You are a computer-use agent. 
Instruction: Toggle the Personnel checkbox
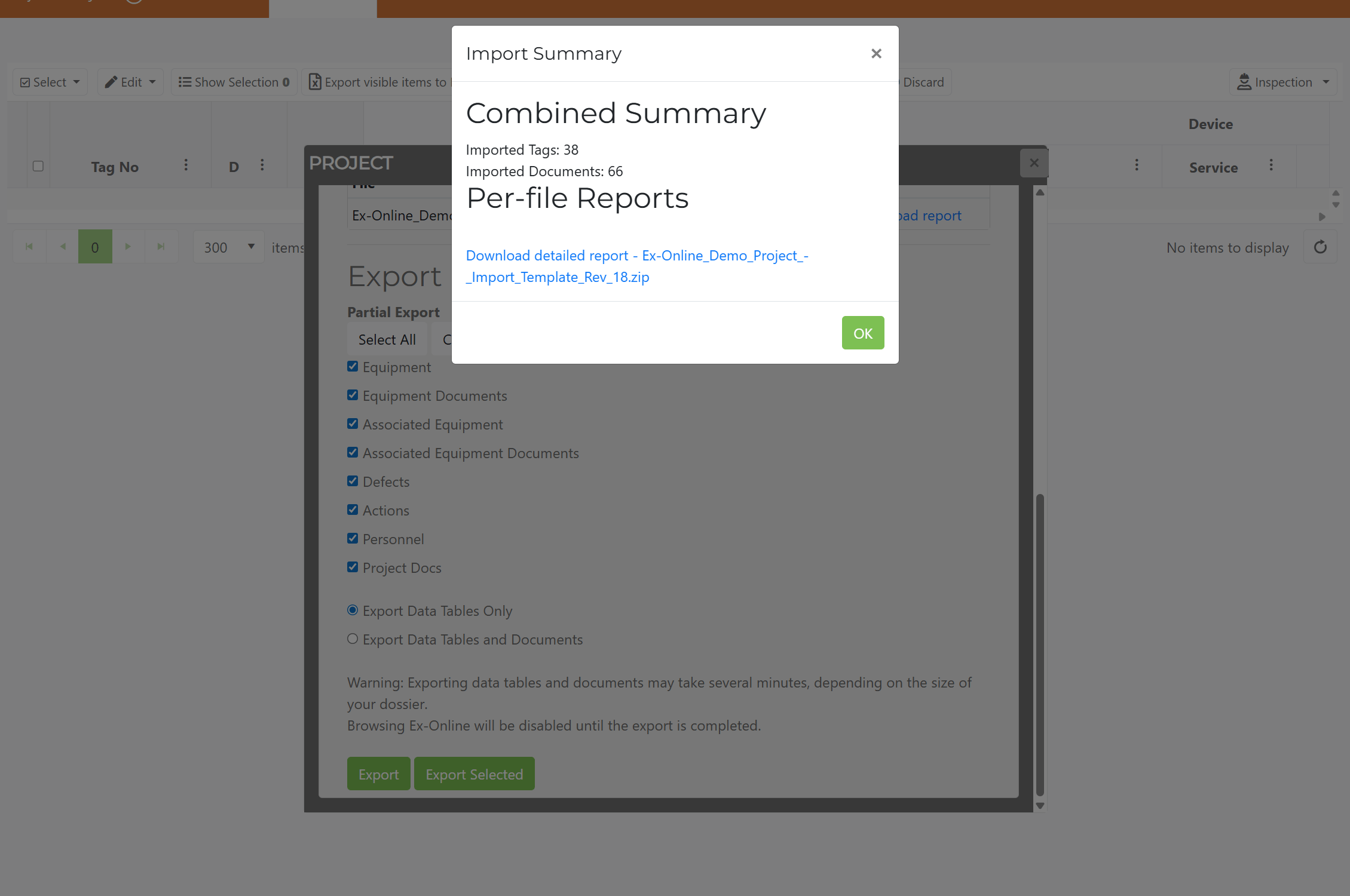pos(353,538)
